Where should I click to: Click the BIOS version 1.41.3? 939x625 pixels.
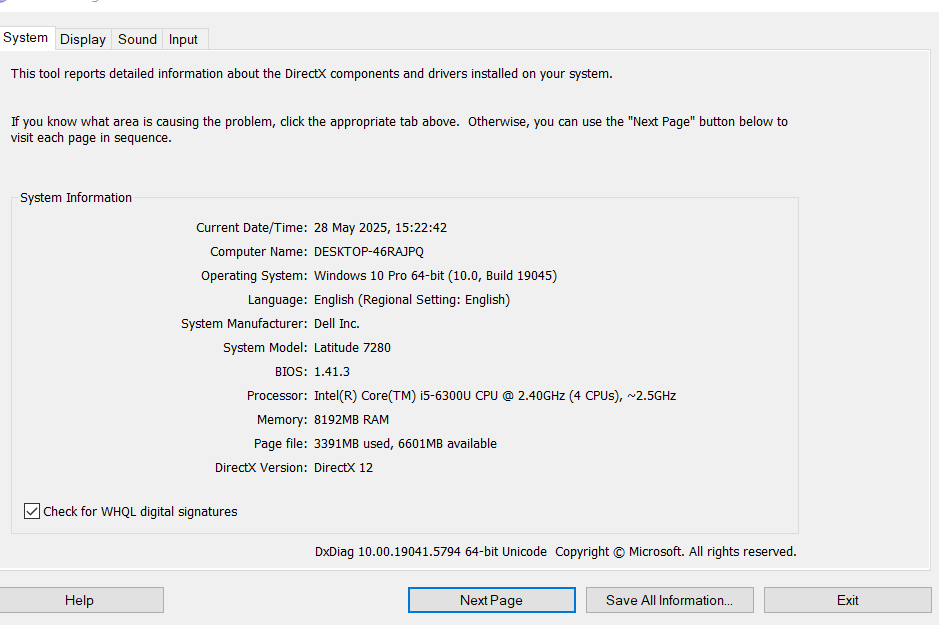(x=331, y=372)
